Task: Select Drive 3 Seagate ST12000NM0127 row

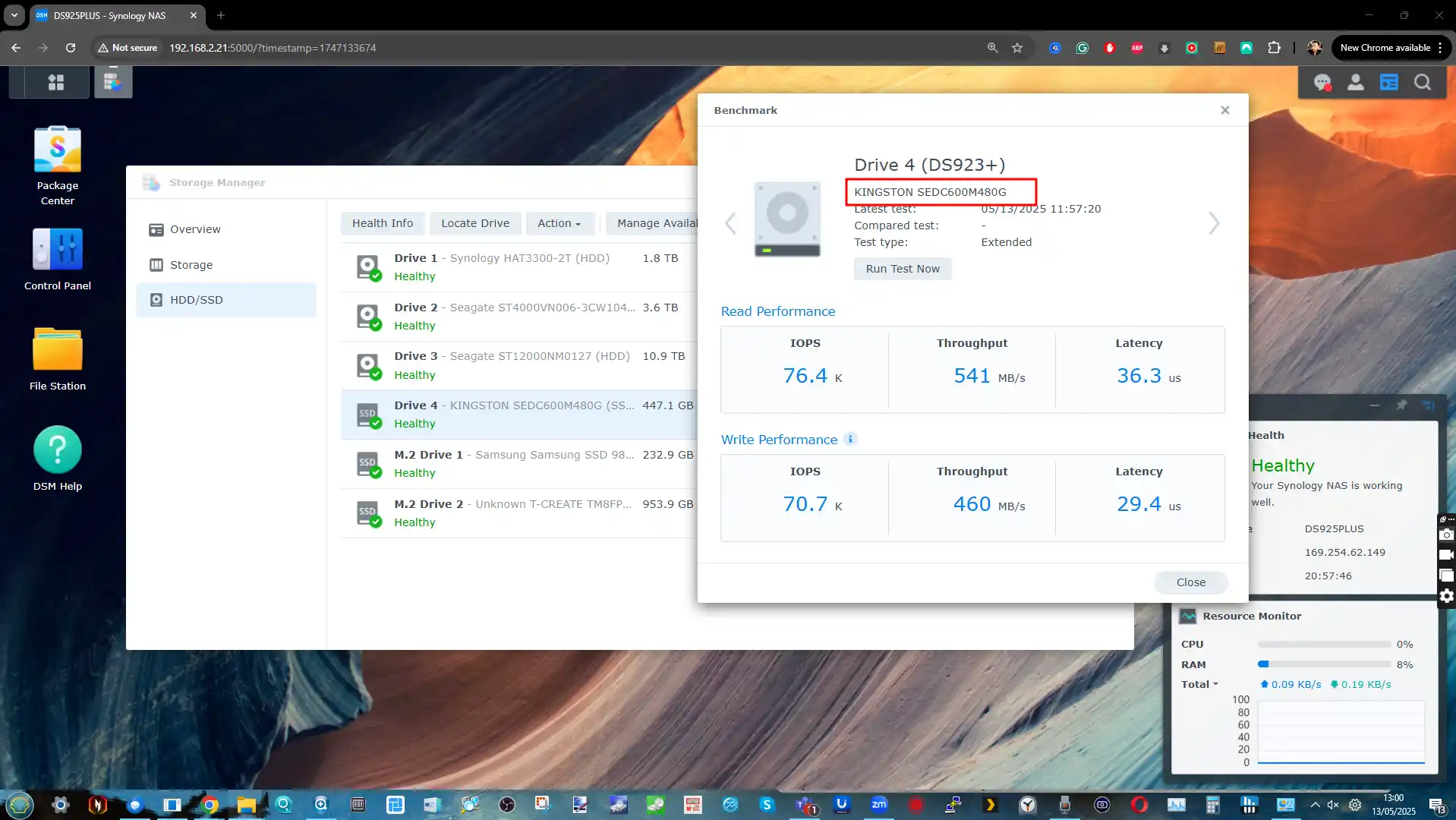Action: coord(518,365)
